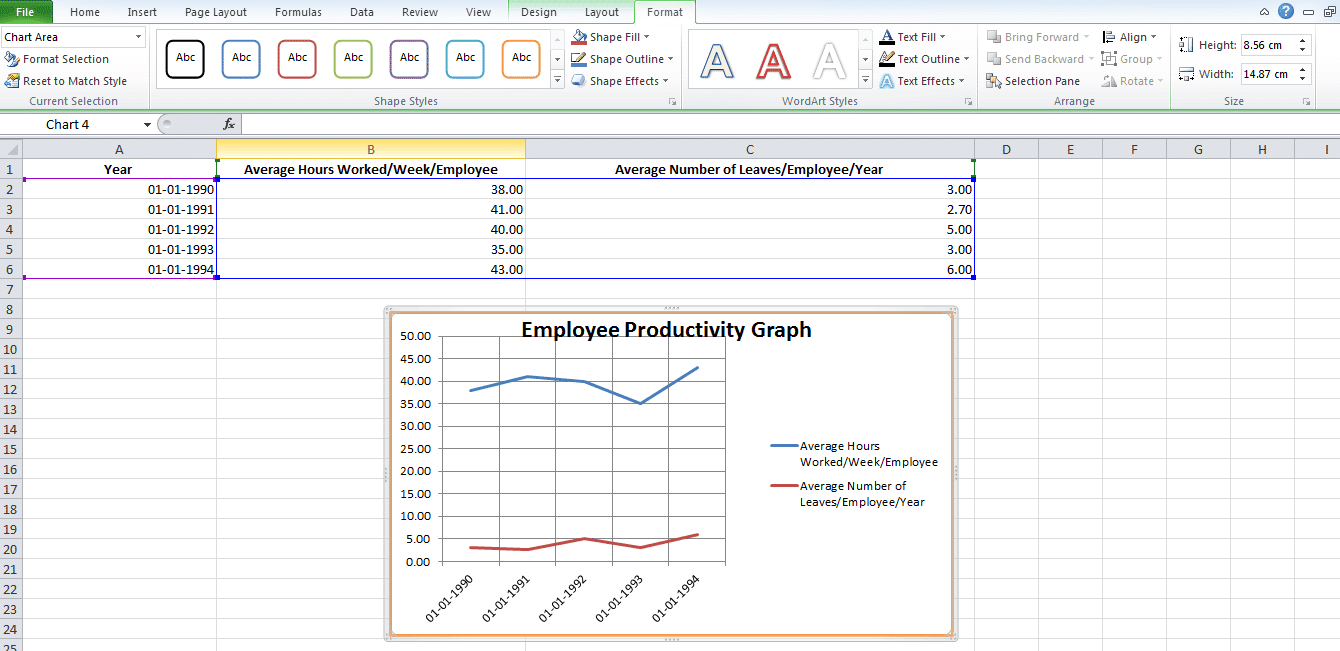Expand the Name Box dropdown arrow
The image size is (1340, 651).
click(x=147, y=125)
